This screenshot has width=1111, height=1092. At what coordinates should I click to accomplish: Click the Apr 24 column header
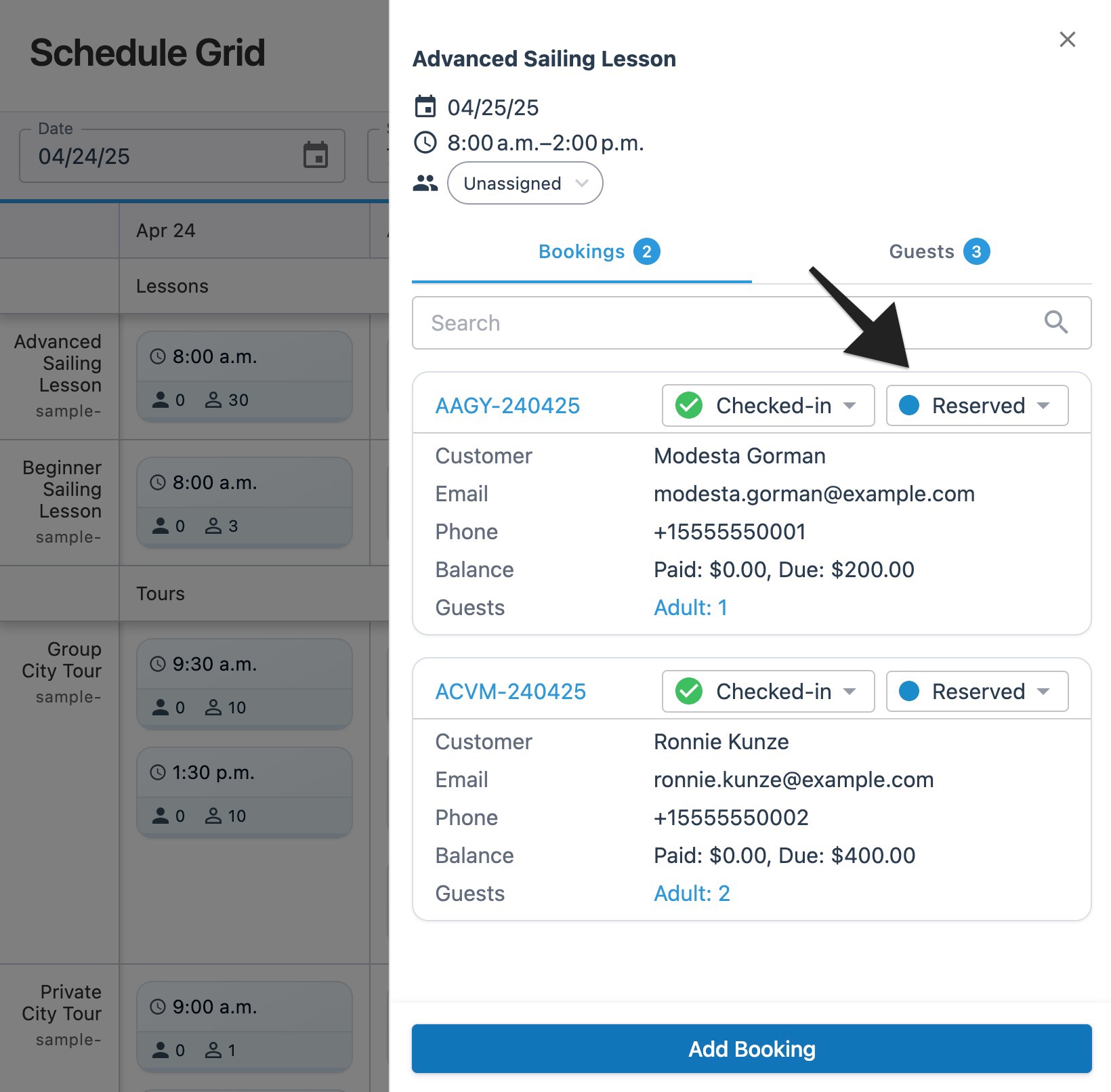[x=166, y=230]
